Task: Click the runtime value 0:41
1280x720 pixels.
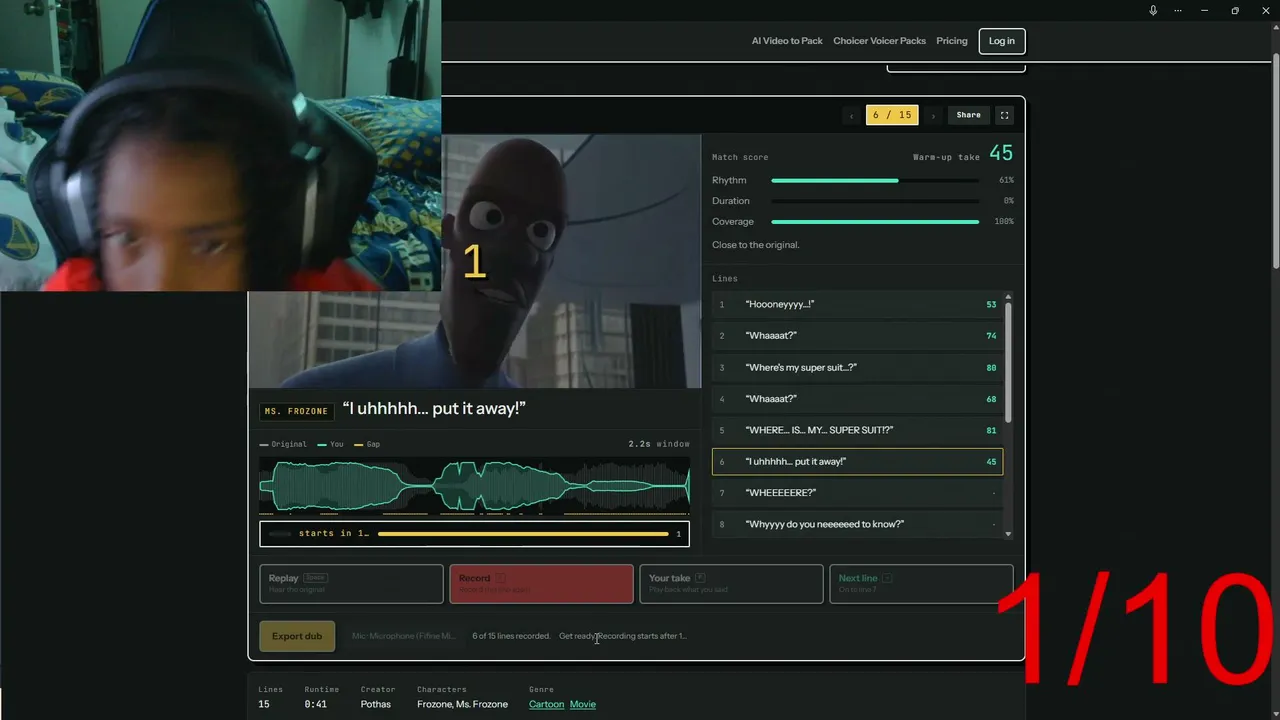Action: tap(315, 704)
